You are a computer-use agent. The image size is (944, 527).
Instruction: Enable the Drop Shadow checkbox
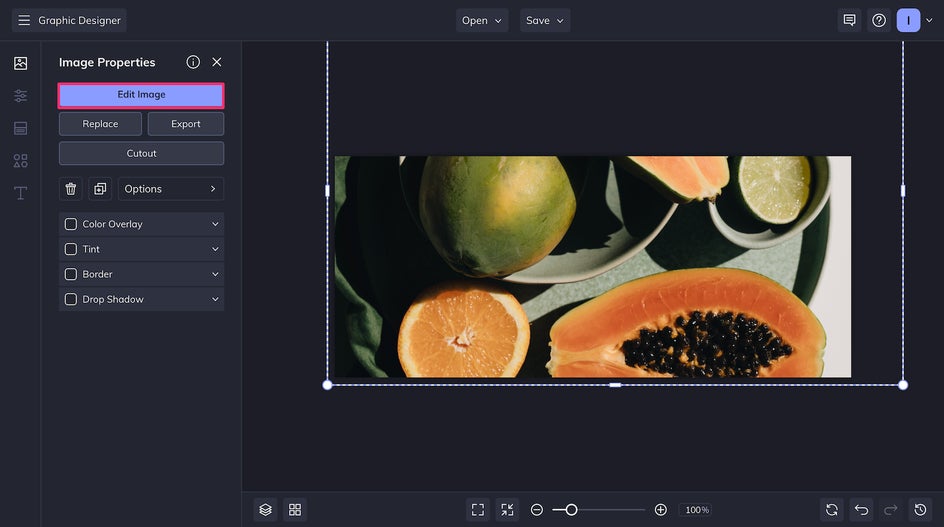(x=71, y=299)
